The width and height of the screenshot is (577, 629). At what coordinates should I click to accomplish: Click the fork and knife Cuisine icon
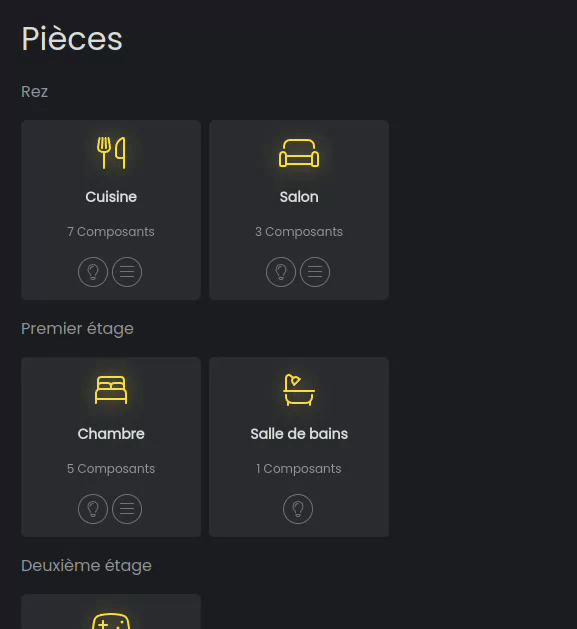[111, 153]
